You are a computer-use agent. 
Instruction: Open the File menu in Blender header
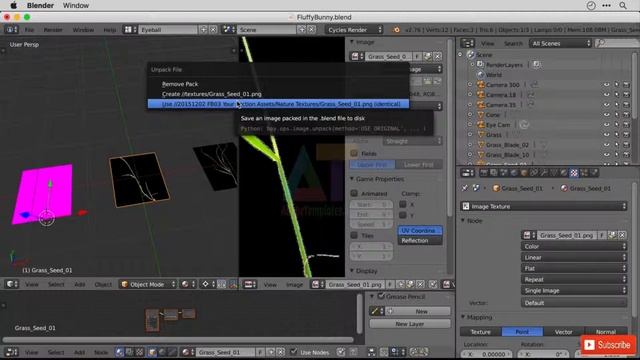coord(29,30)
